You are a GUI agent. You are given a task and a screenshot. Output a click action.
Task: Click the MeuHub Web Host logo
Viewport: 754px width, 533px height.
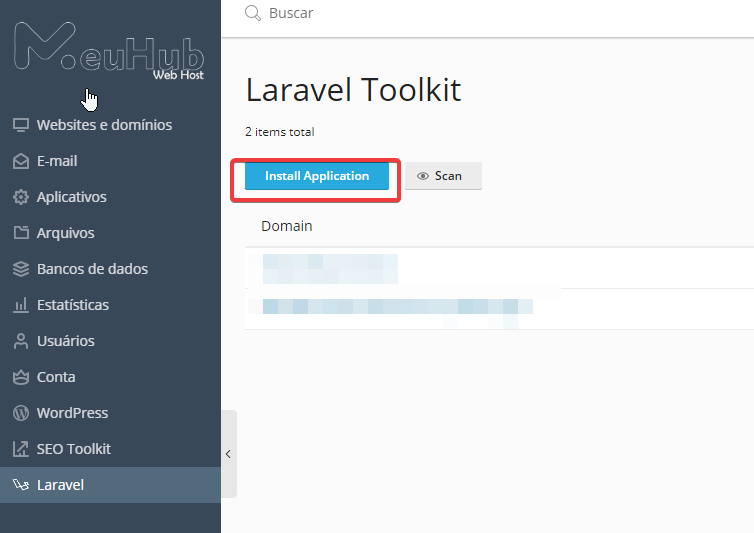click(x=109, y=50)
